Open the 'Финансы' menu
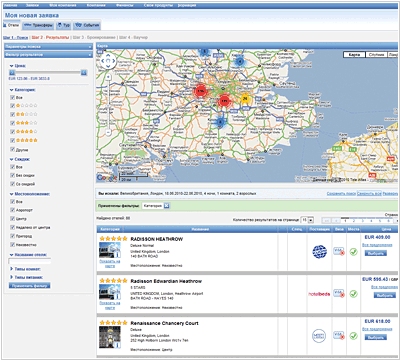The image size is (400, 360). 125,5
